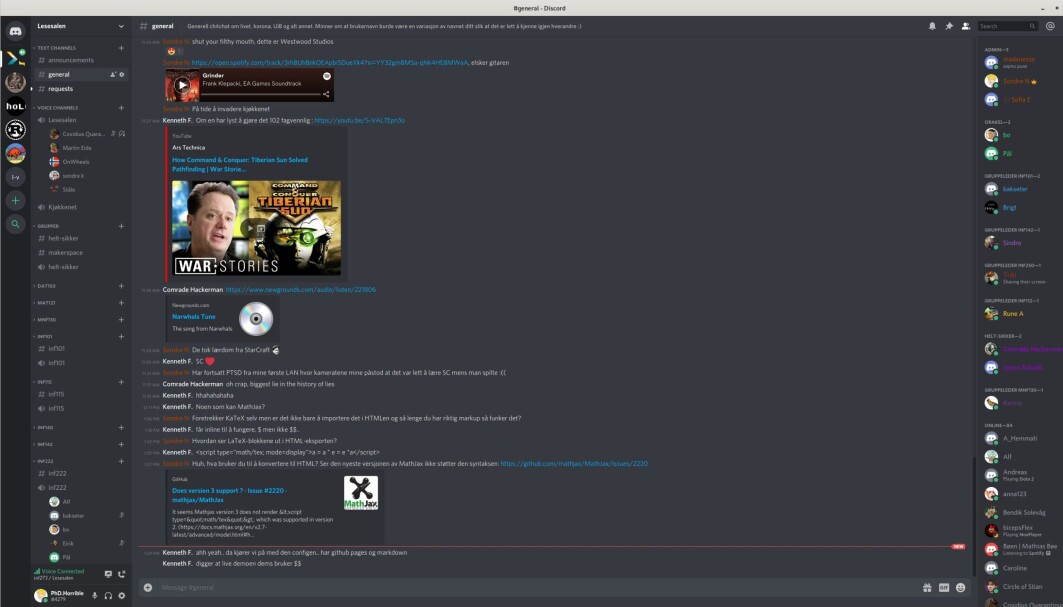
Task: Toggle the member list visibility
Action: click(965, 26)
